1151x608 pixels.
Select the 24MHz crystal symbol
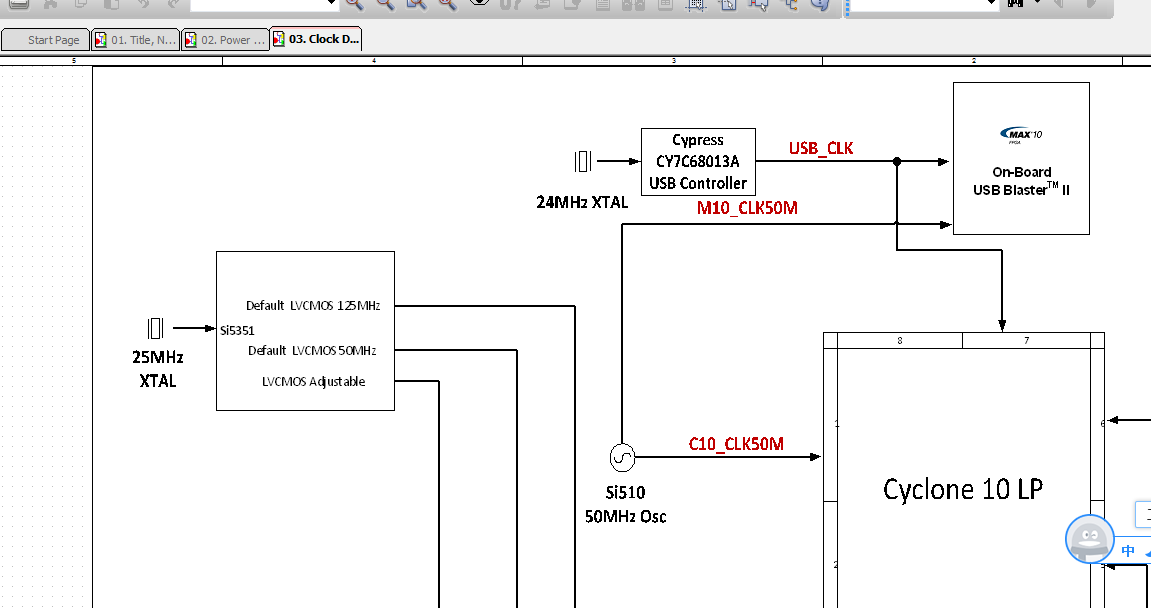tap(583, 161)
